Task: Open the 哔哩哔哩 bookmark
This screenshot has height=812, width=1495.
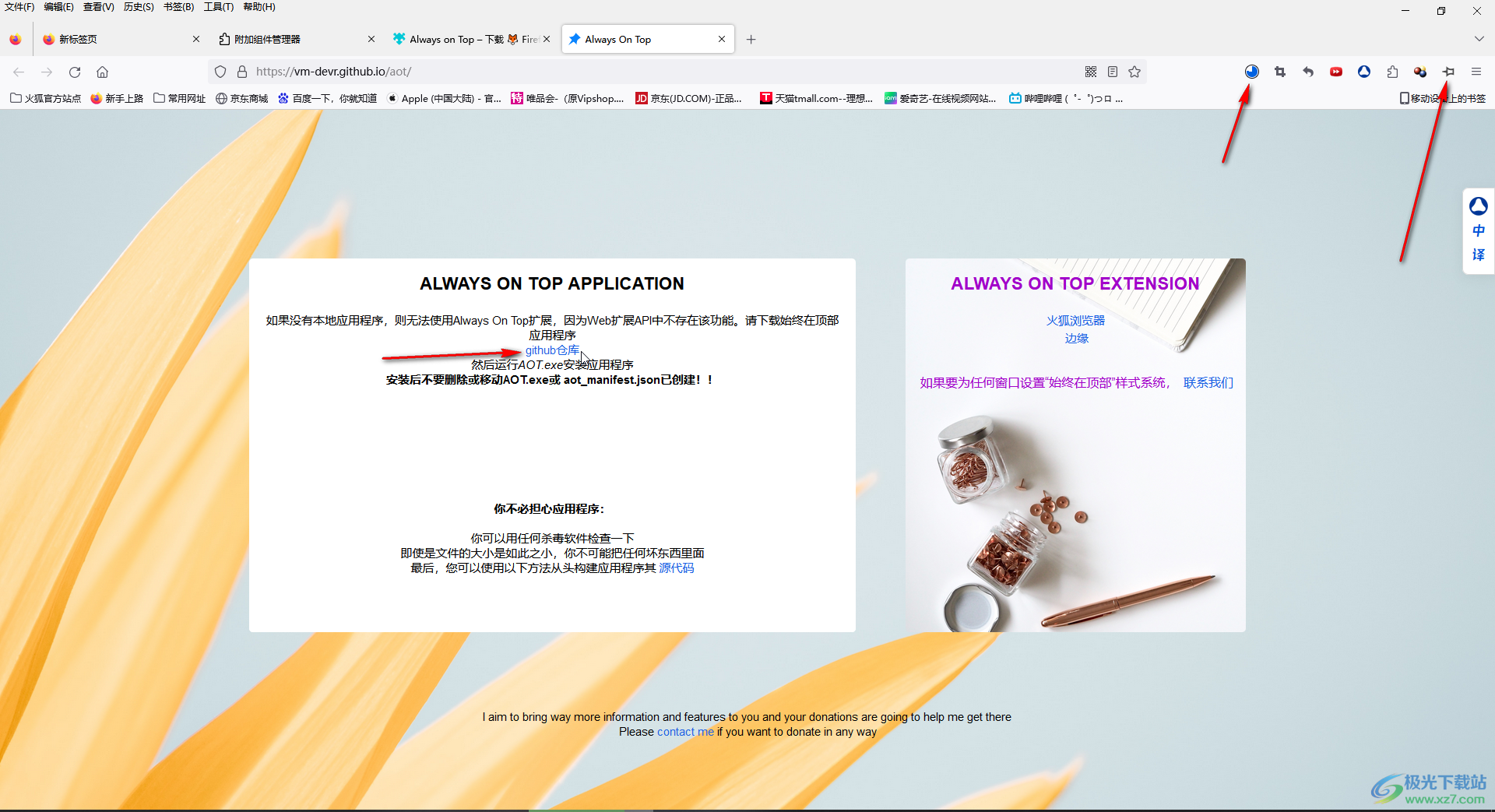Action: (x=1066, y=98)
